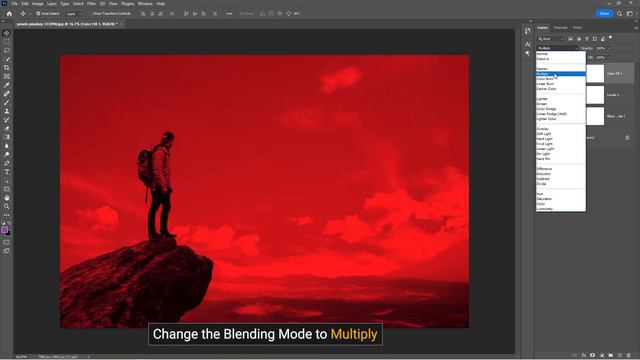Screen dimensions: 640x360
Task: Click the black background color swatch
Action: tap(8, 233)
